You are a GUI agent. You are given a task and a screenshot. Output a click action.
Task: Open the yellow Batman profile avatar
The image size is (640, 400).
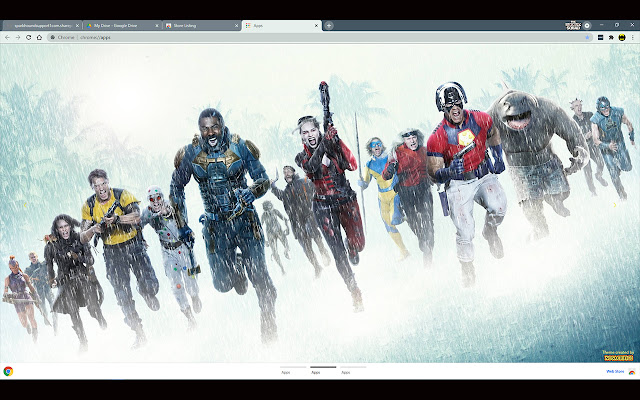click(622, 37)
